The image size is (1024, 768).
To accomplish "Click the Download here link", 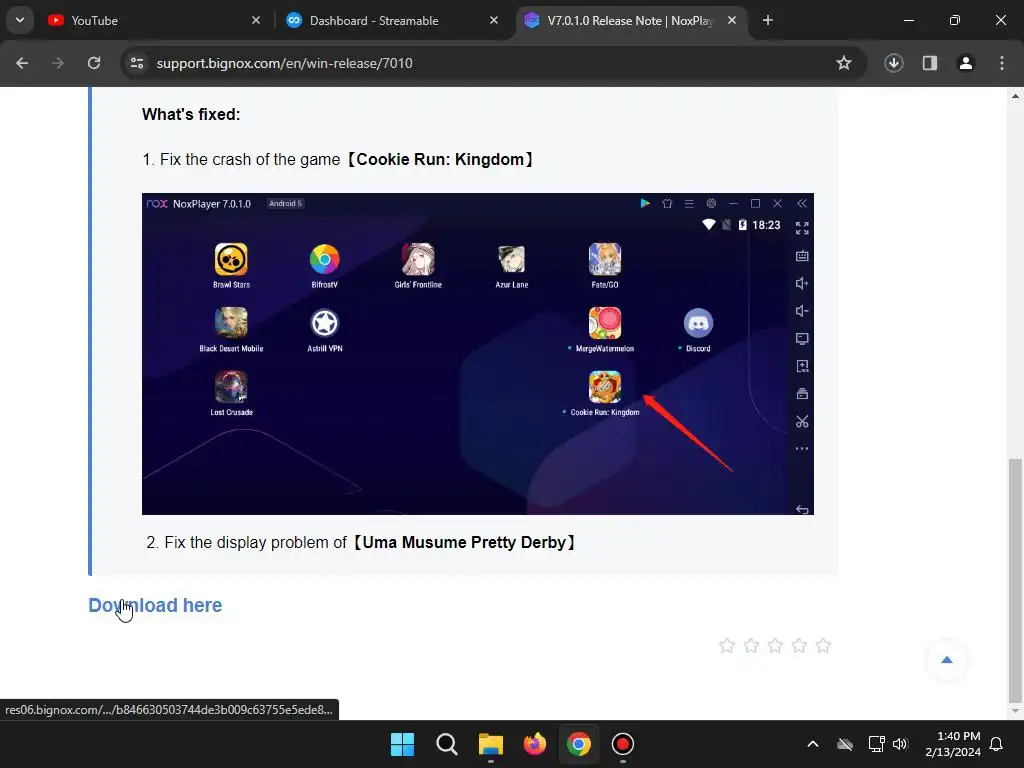I will 155,605.
